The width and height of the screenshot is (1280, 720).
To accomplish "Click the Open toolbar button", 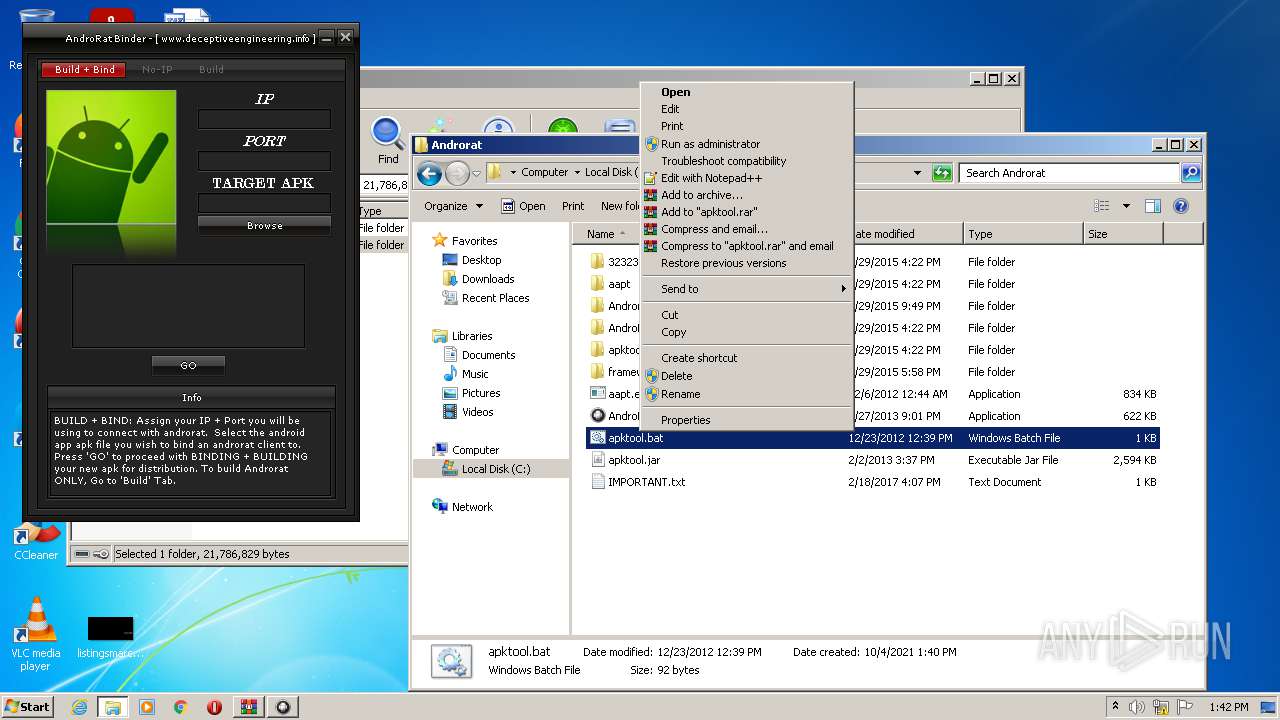I will (x=523, y=206).
